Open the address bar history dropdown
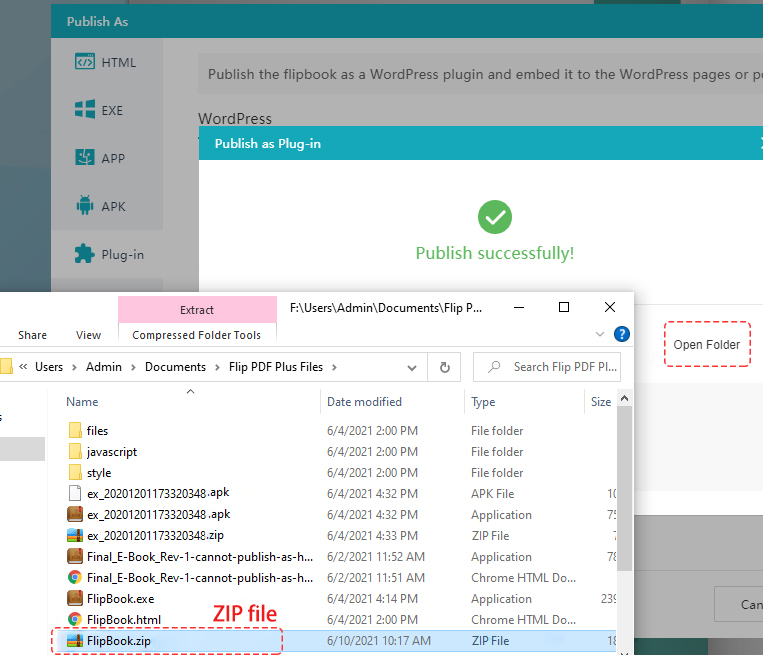 click(x=412, y=368)
